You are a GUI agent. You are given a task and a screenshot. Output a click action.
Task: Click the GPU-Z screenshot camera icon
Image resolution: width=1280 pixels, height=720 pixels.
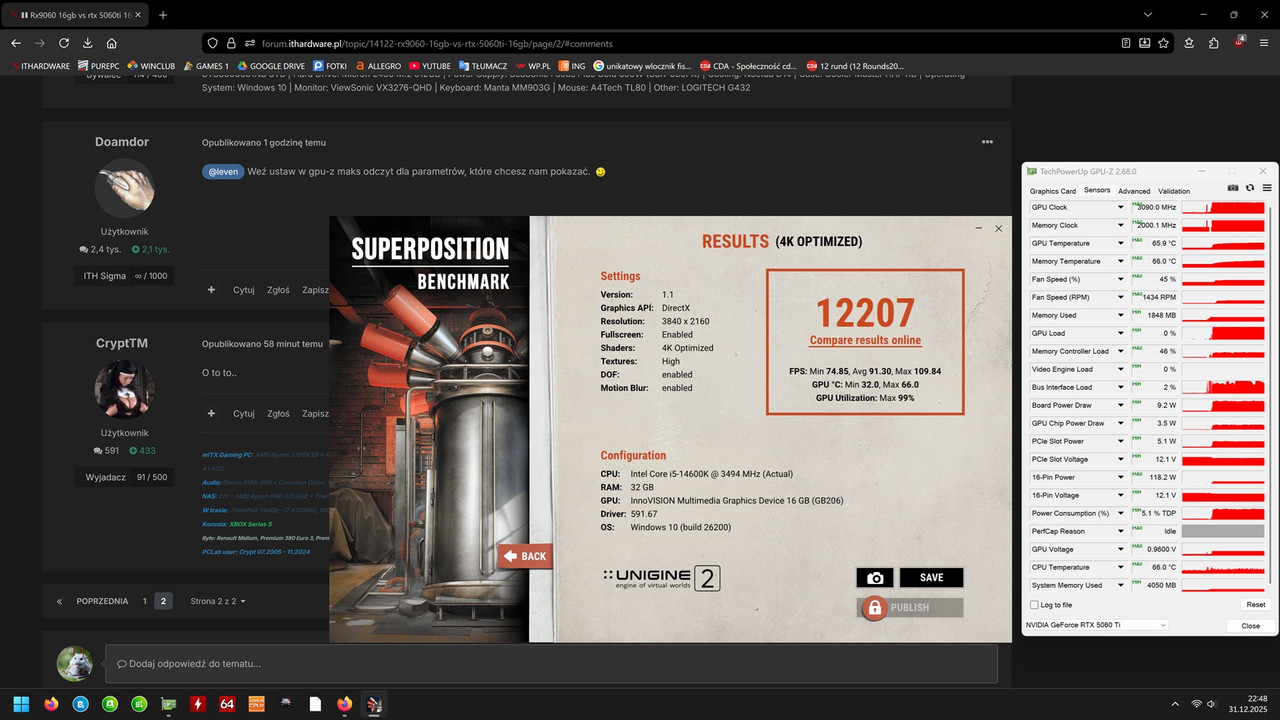pyautogui.click(x=1233, y=188)
